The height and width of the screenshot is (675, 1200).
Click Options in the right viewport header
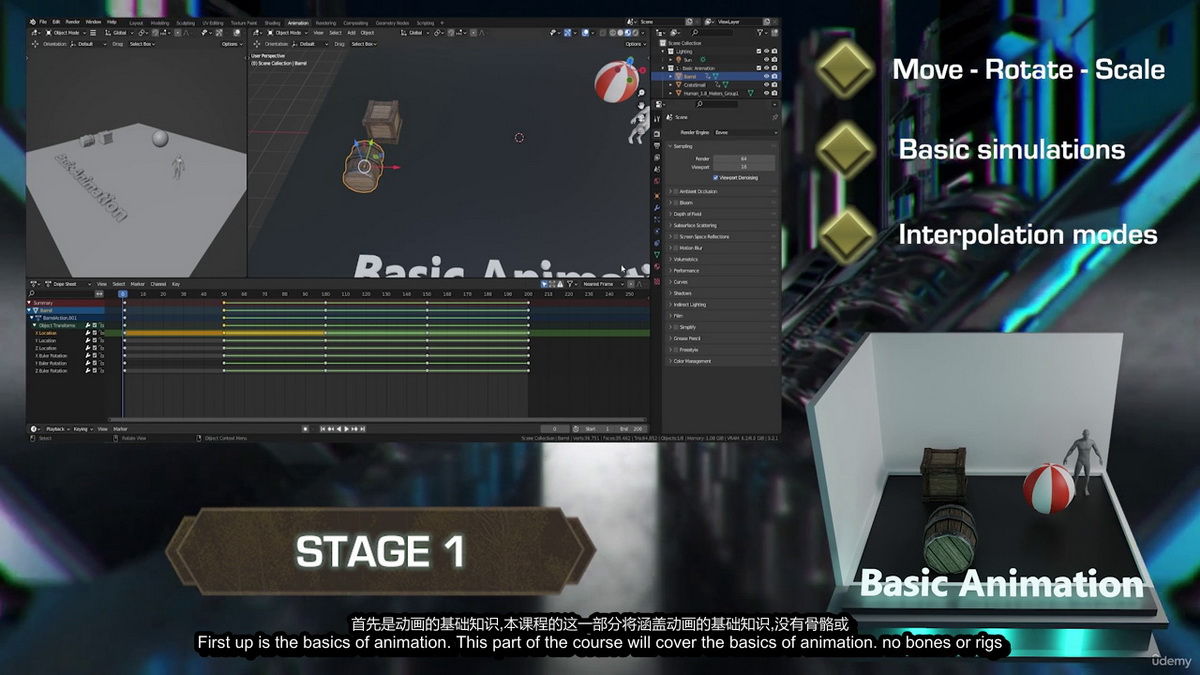coord(634,44)
